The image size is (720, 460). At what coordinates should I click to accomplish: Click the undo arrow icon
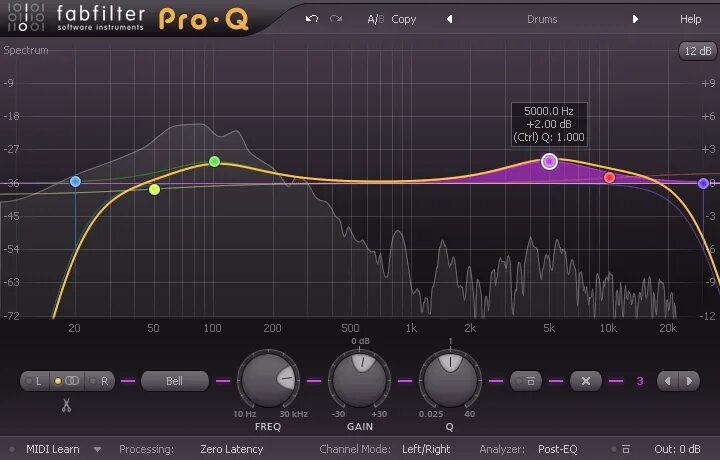[x=312, y=19]
